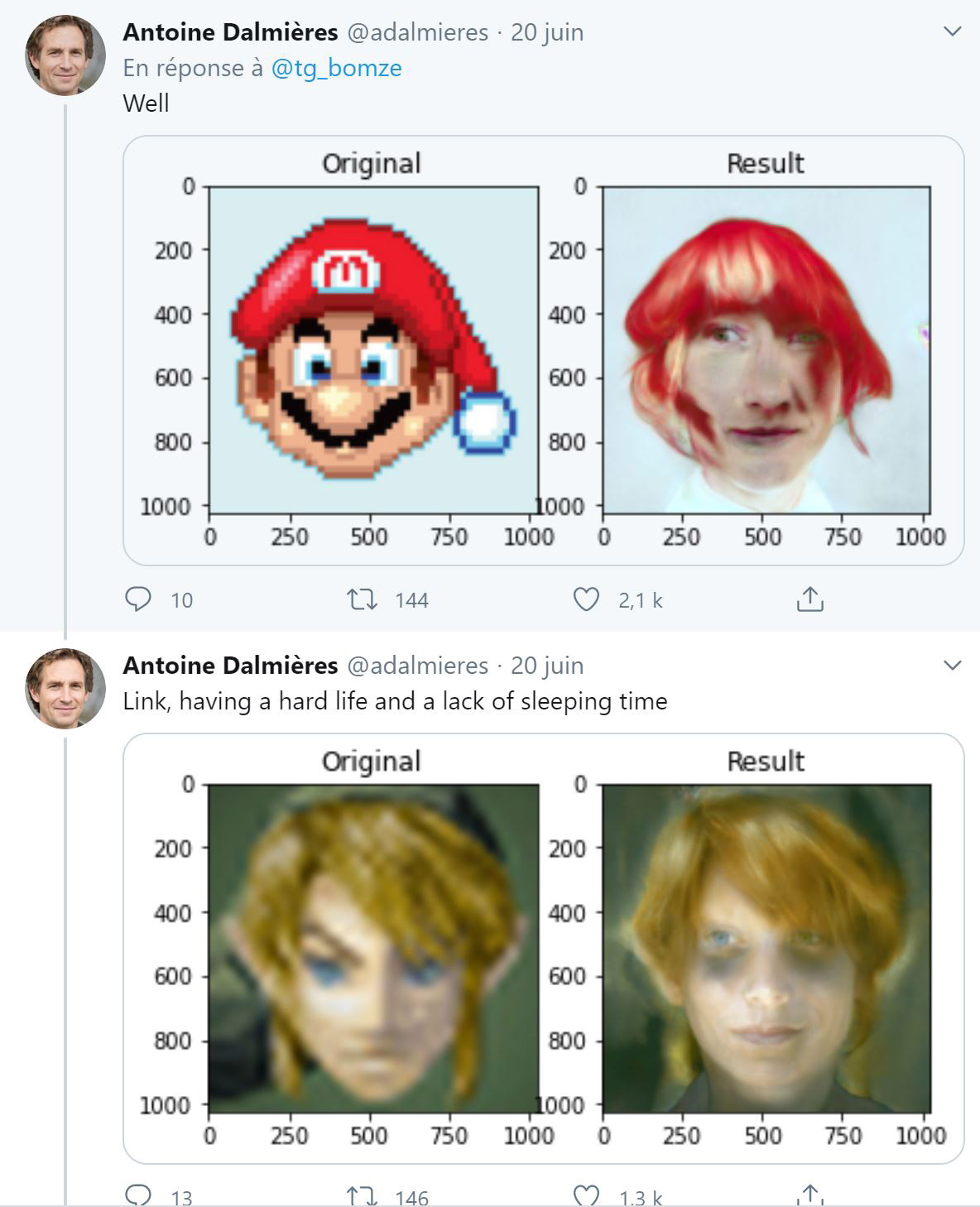Like the Link tweet with the heart
Screen dimensions: 980x1207
click(x=587, y=1195)
